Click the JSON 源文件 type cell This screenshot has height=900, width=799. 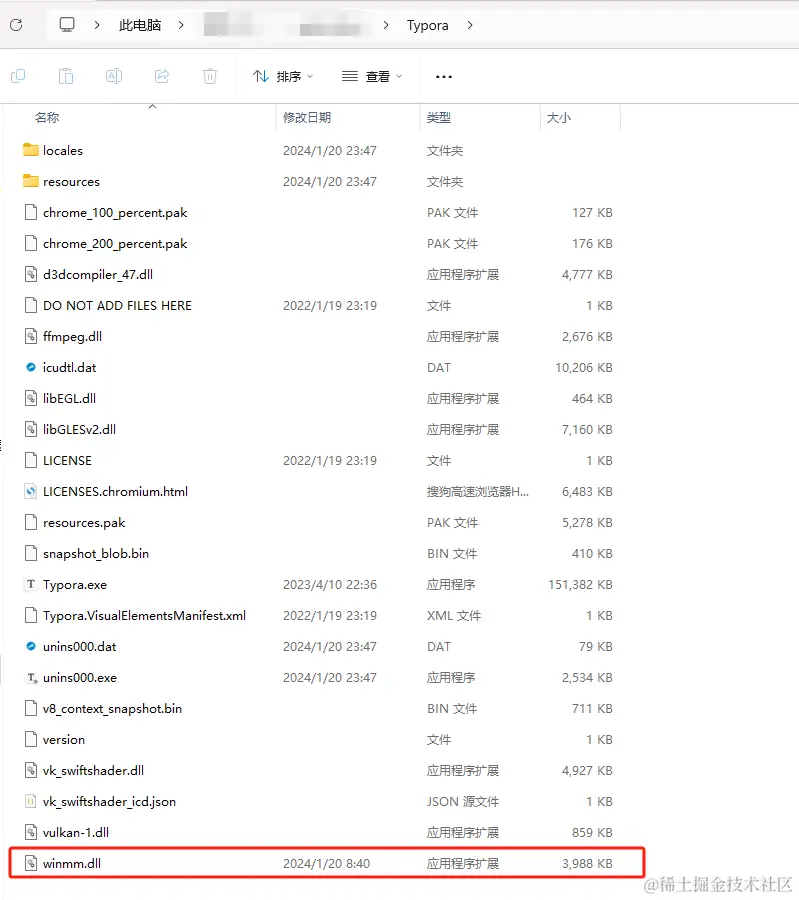[x=463, y=801]
